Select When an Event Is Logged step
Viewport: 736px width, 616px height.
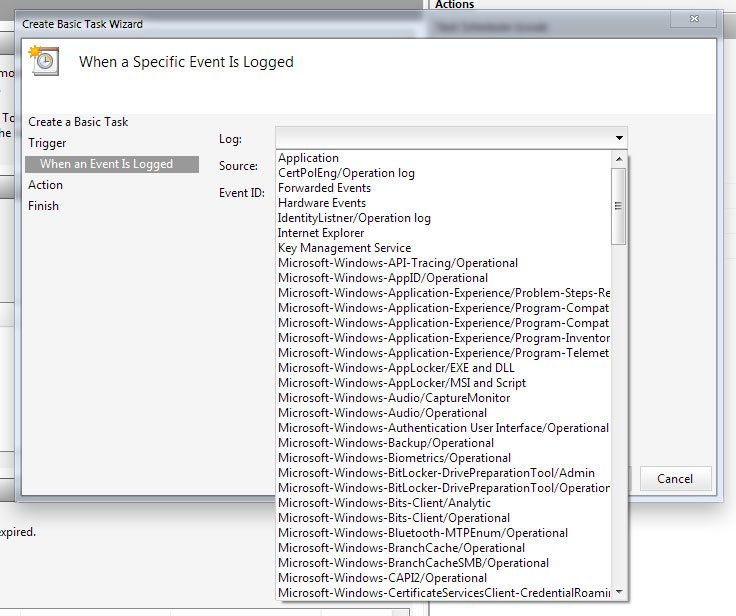coord(112,164)
